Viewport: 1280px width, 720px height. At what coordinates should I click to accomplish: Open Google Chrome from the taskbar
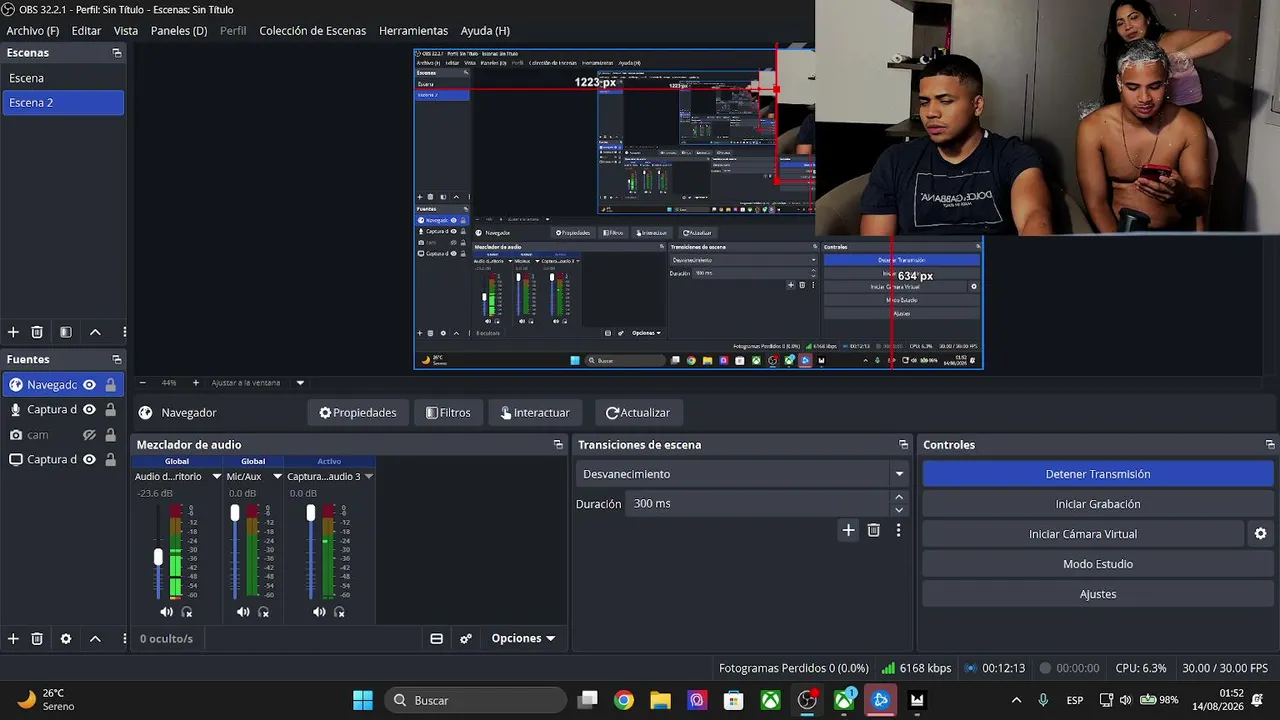[624, 700]
